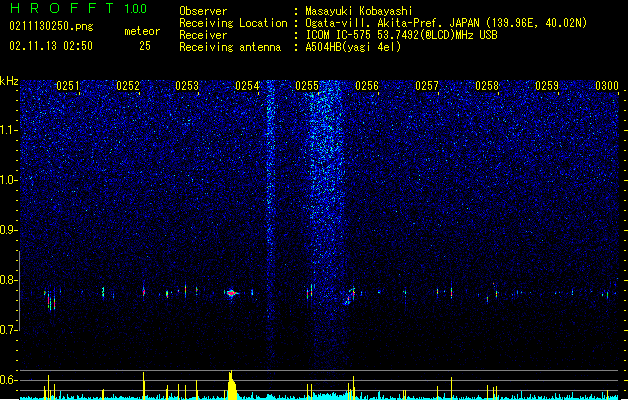This screenshot has width=629, height=400.
Task: Click the 0300 time marker
Action: tap(607, 86)
